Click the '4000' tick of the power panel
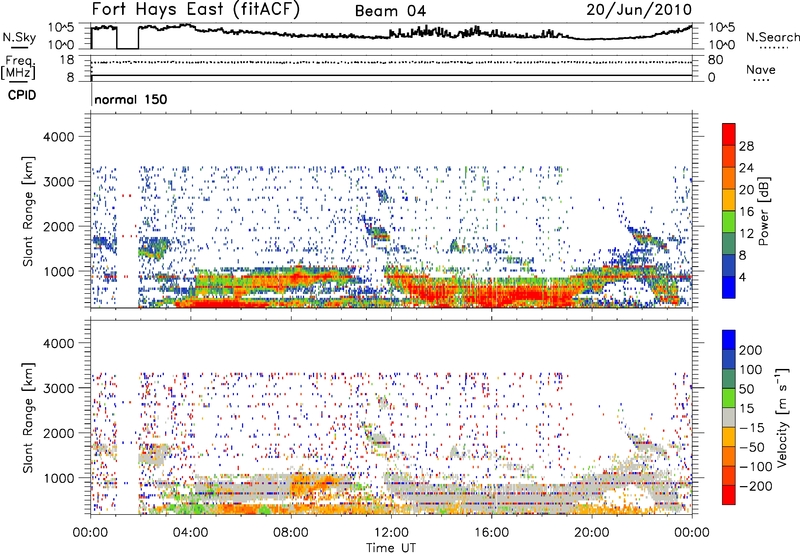This screenshot has height=554, width=800. [x=58, y=137]
